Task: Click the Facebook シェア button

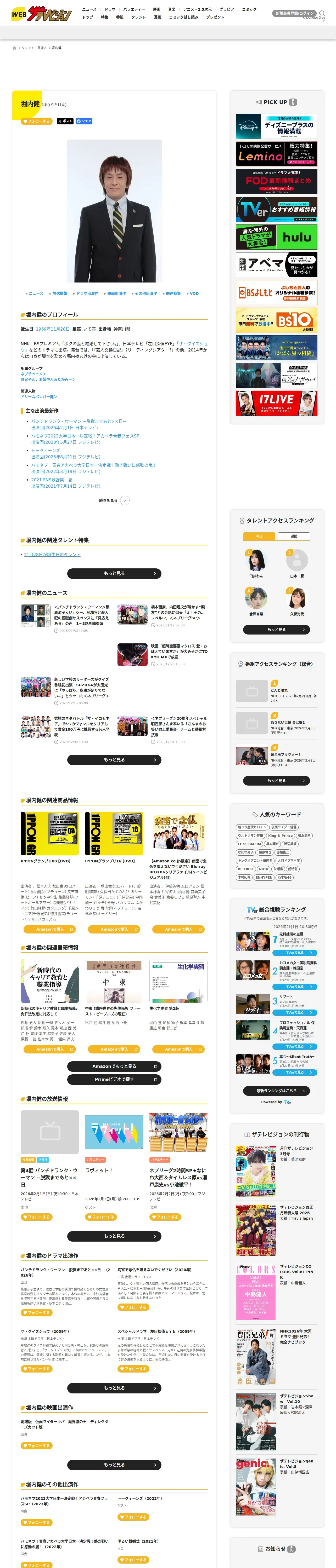Action: [84, 121]
